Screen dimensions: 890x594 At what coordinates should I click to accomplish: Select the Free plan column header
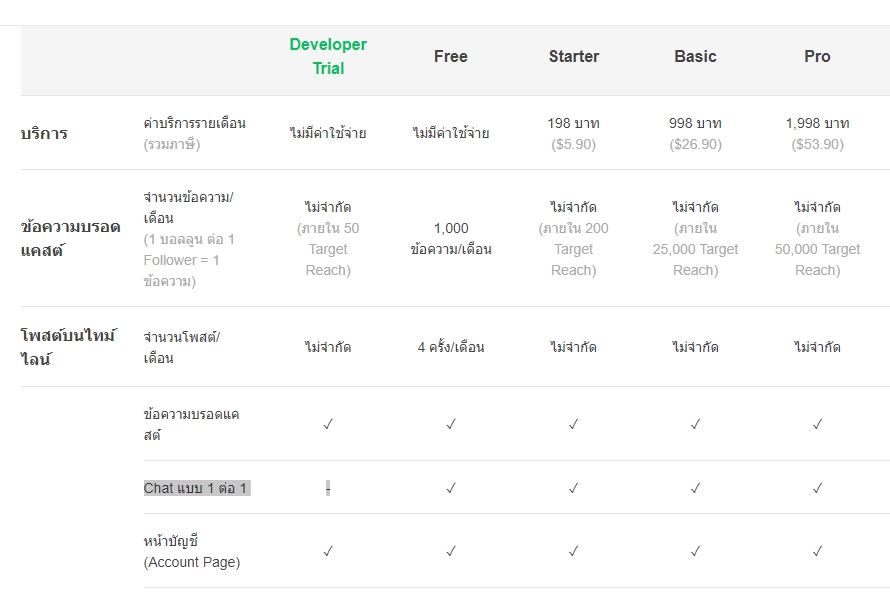(451, 56)
